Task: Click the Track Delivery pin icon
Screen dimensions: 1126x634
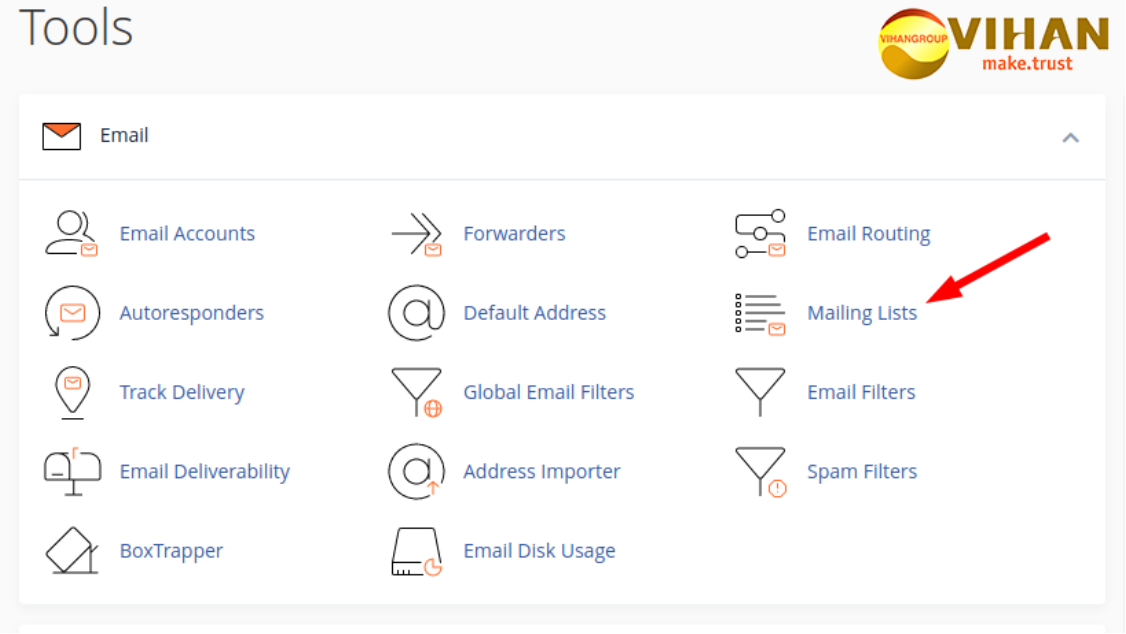Action: (71, 392)
